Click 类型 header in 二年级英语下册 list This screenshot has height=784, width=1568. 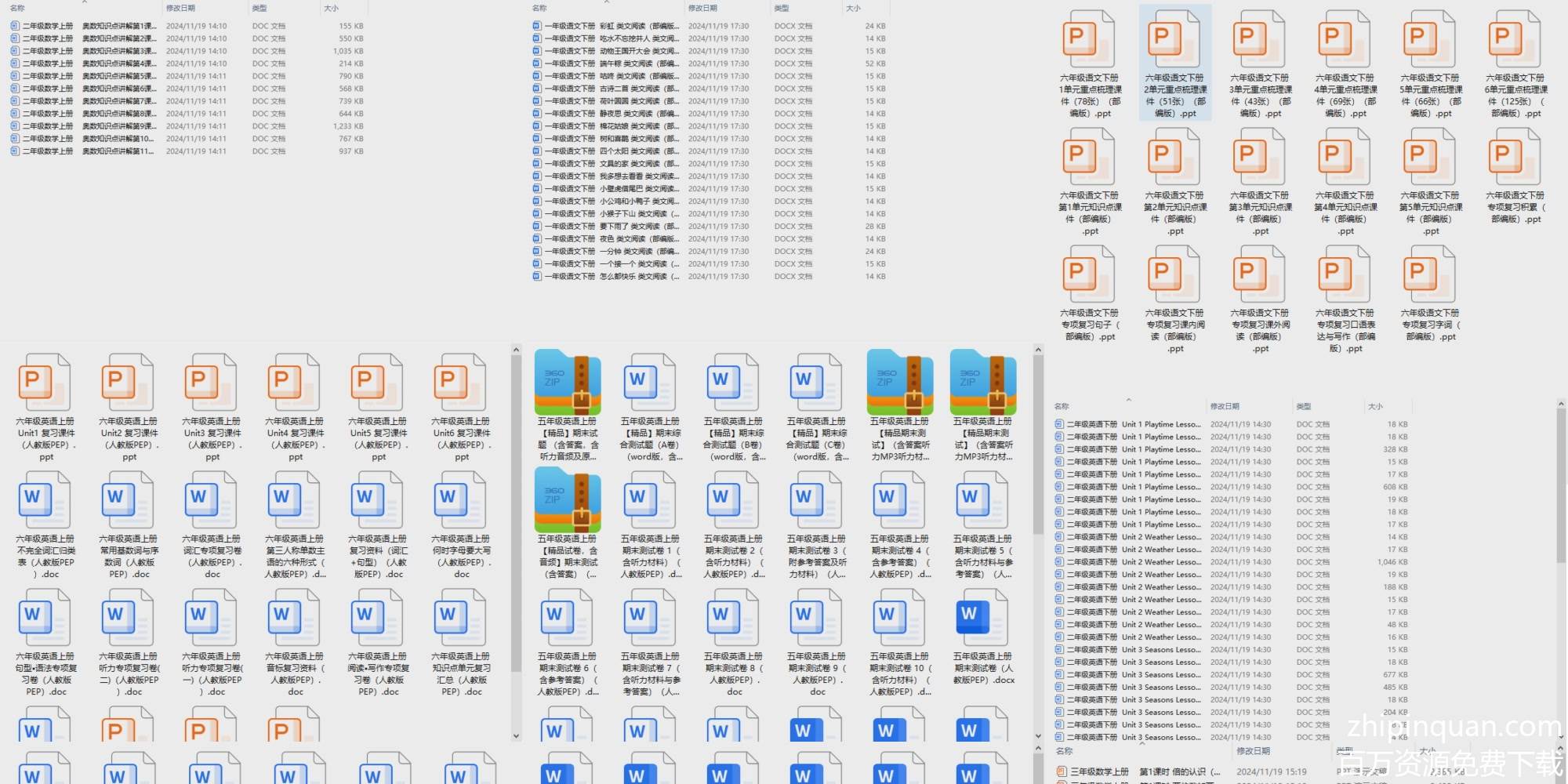point(1303,406)
